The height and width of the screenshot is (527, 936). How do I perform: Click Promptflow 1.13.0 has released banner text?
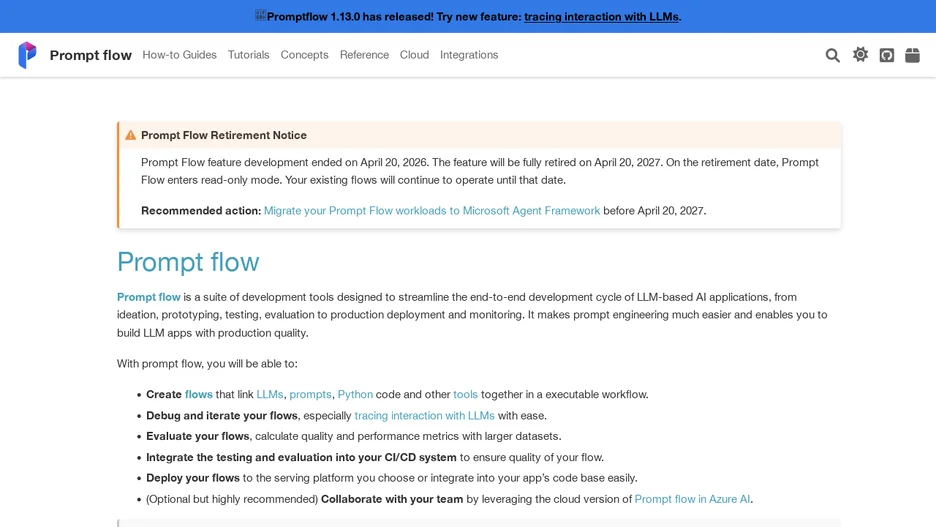[350, 17]
